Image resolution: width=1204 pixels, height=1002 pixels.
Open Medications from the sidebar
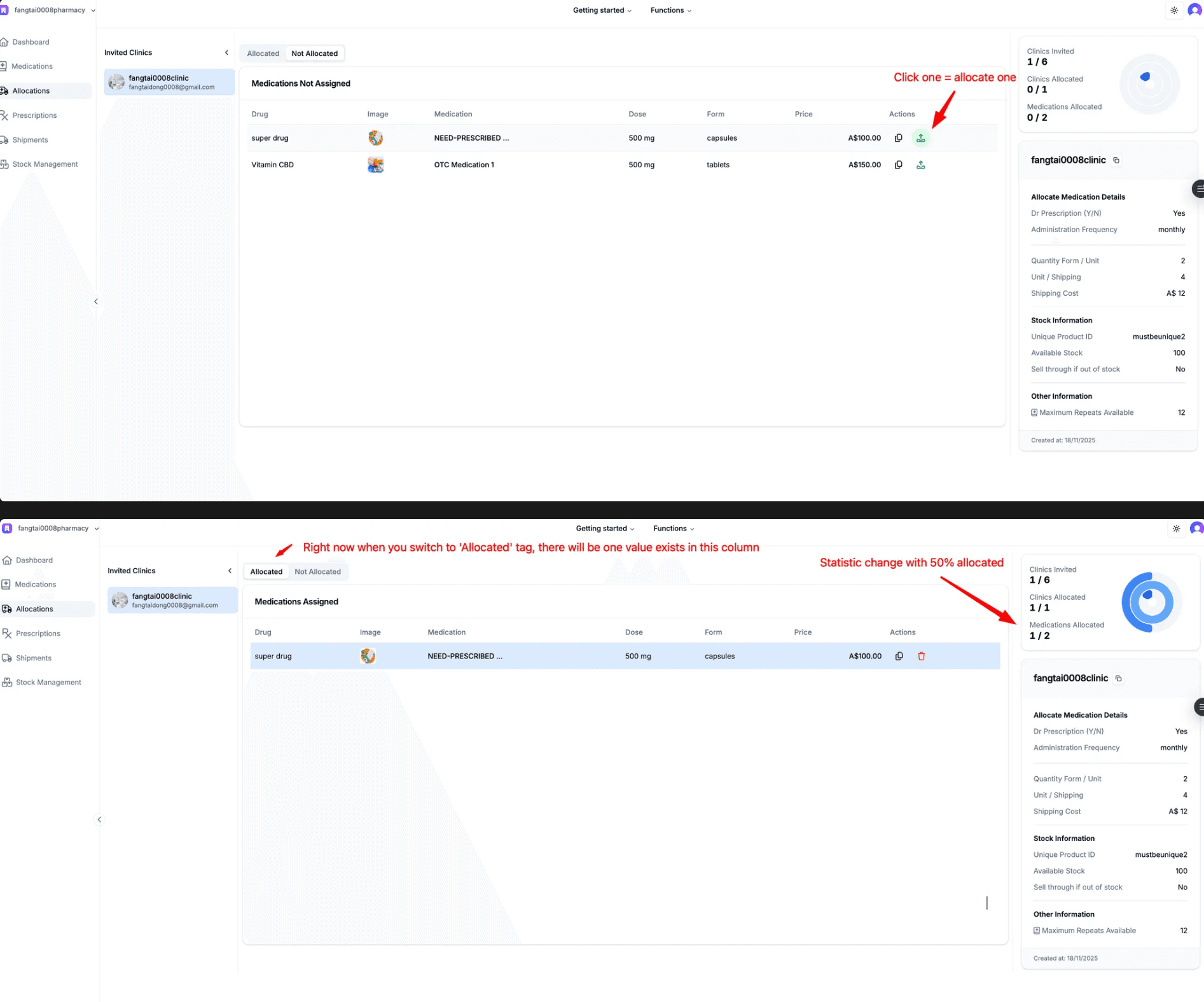click(x=33, y=66)
